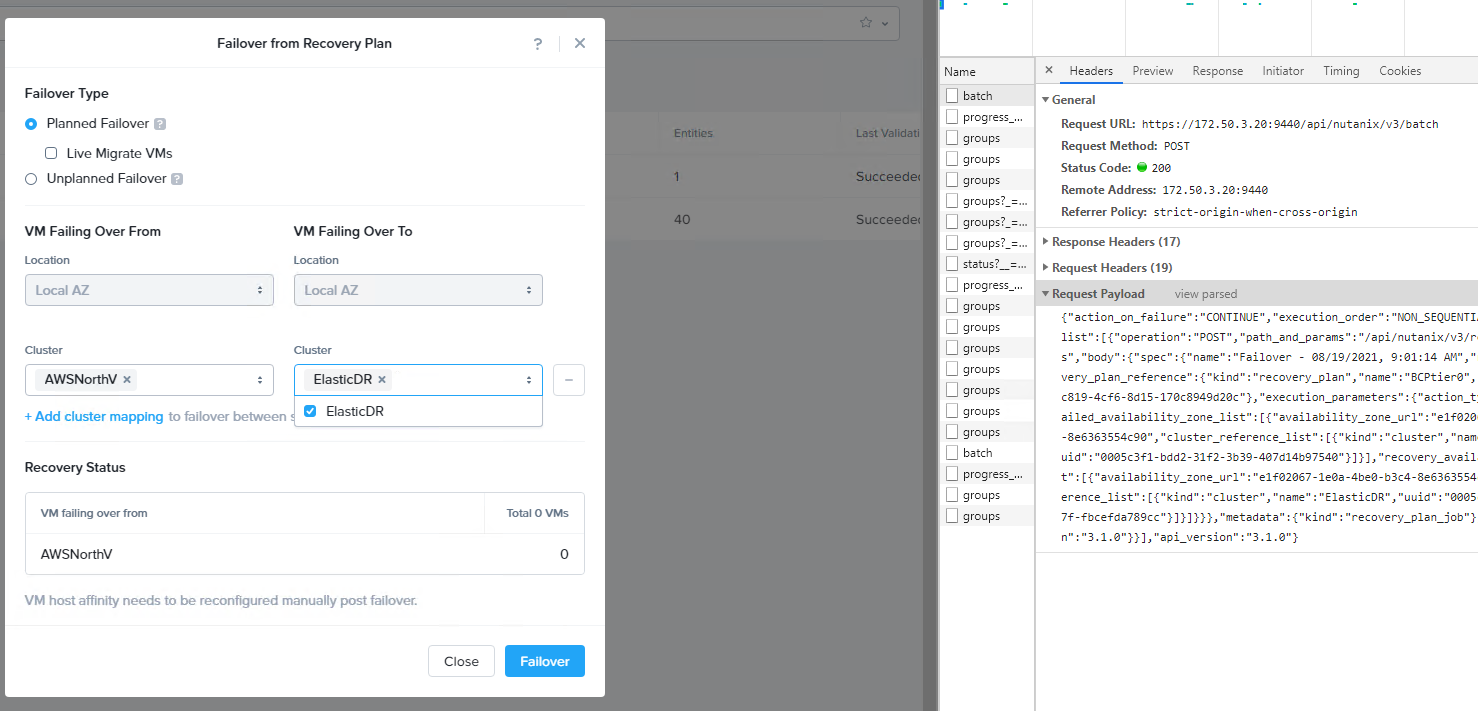
Task: Click the star favorites icon behind dialog
Action: (866, 23)
